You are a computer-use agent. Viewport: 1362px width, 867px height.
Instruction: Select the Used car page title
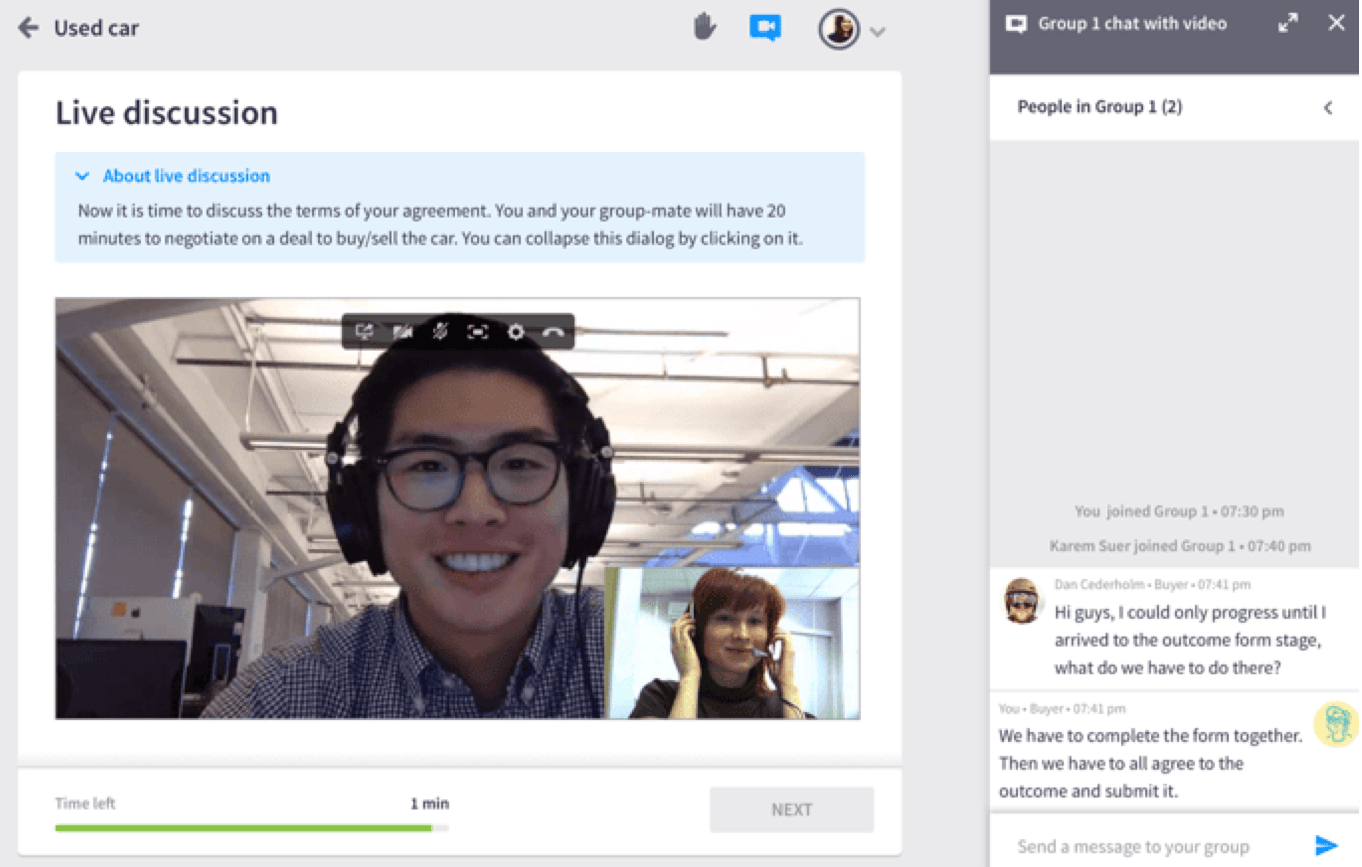(96, 28)
